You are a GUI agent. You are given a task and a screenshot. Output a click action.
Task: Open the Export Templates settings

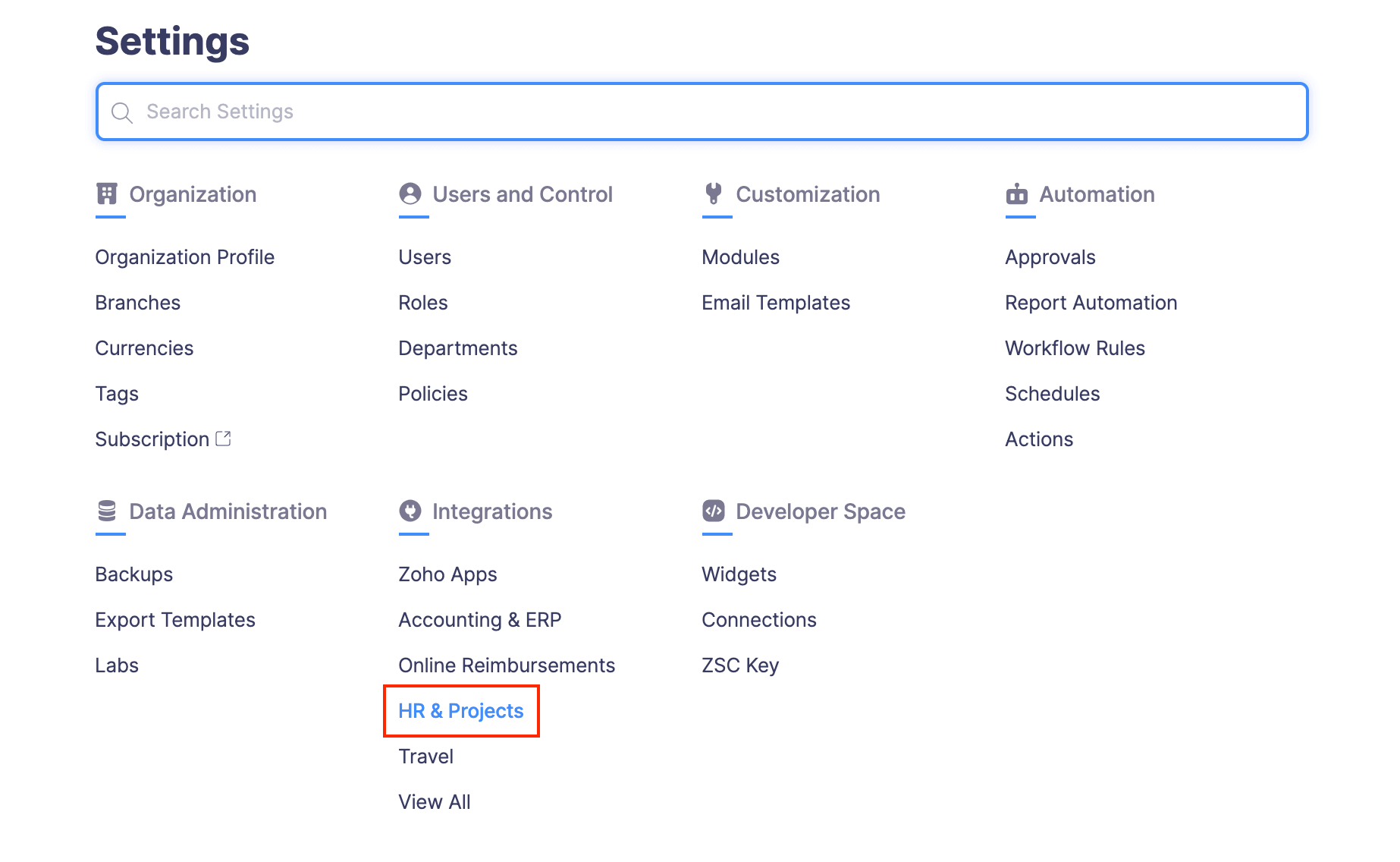tap(174, 619)
